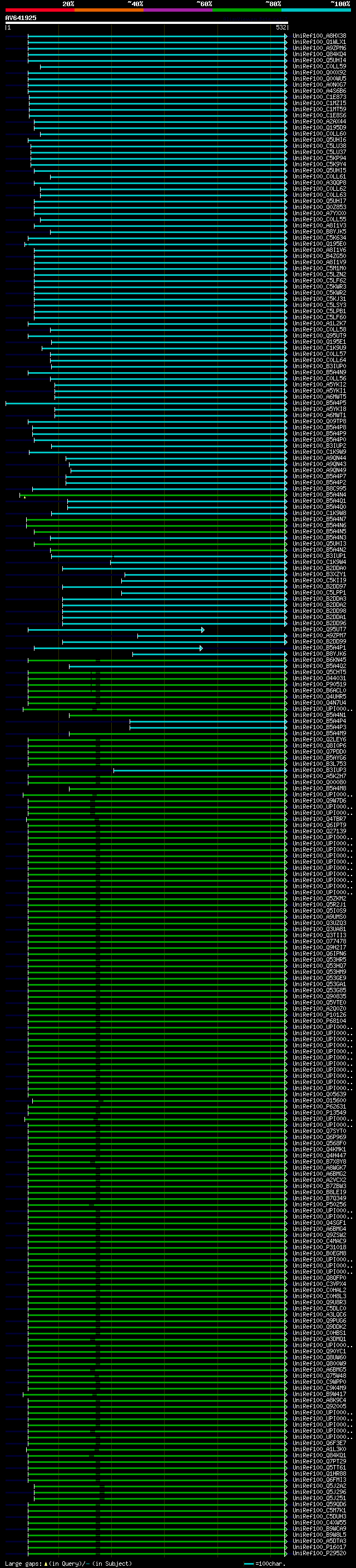Open hit UniRef100_Q84KQ4
Screen dimensions: 356x1568
tap(319, 54)
